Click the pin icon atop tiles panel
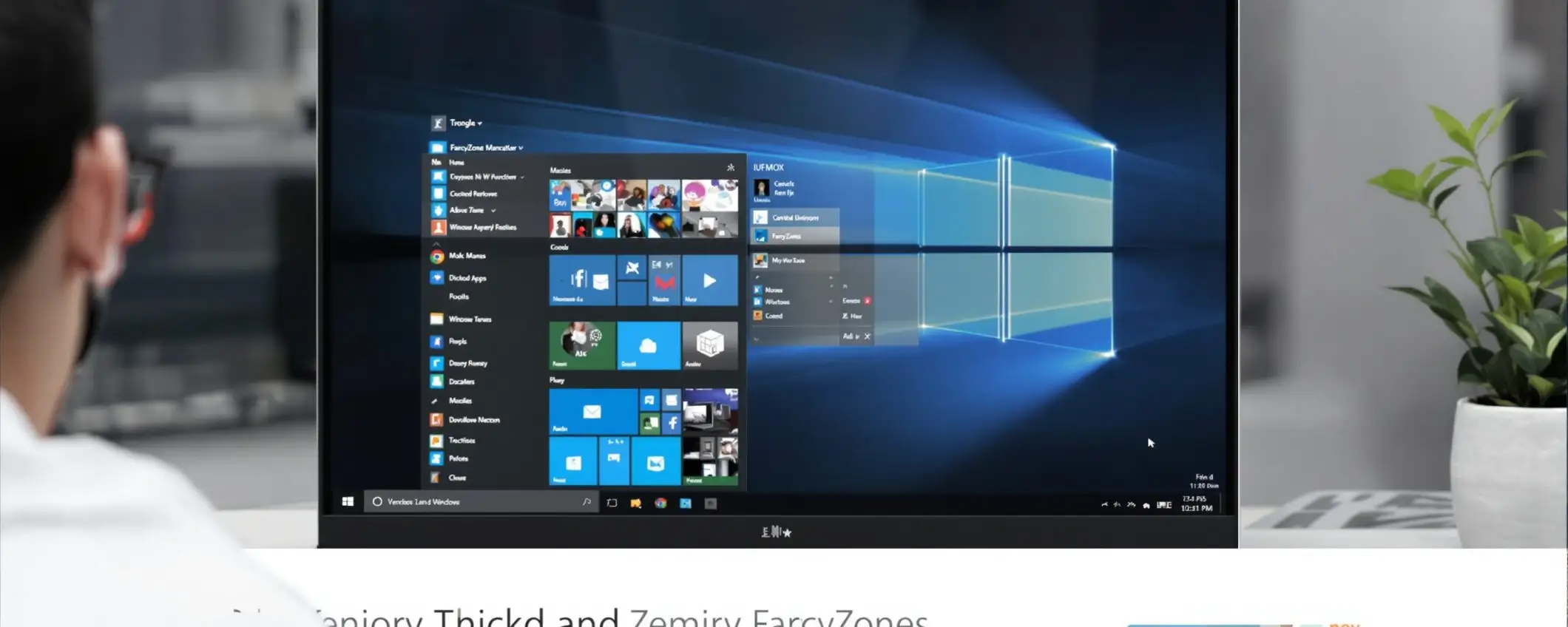Screen dimensions: 1568x627 (x=730, y=168)
